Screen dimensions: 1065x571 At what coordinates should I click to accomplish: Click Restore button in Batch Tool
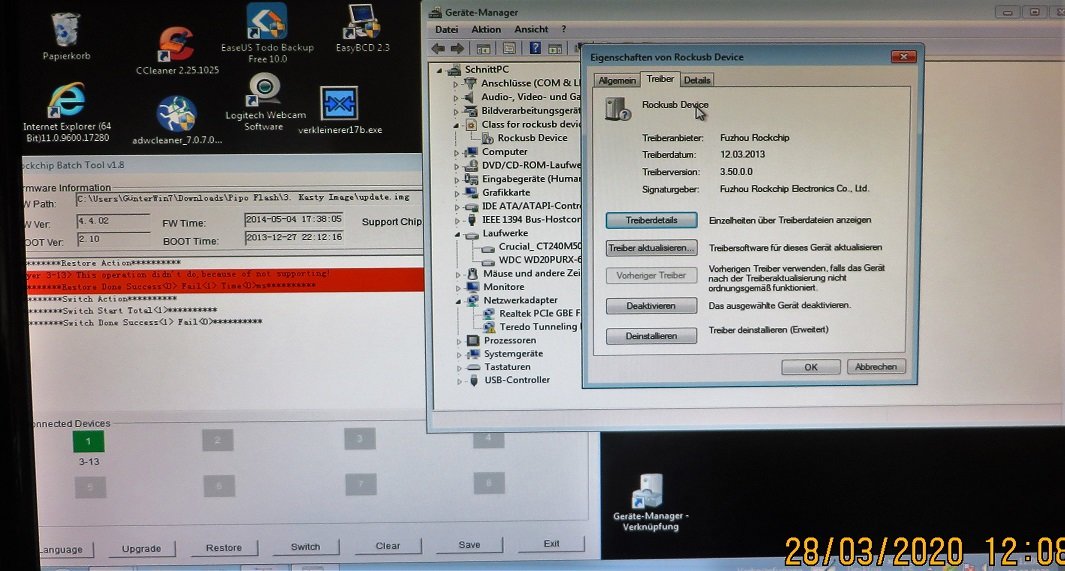point(223,548)
